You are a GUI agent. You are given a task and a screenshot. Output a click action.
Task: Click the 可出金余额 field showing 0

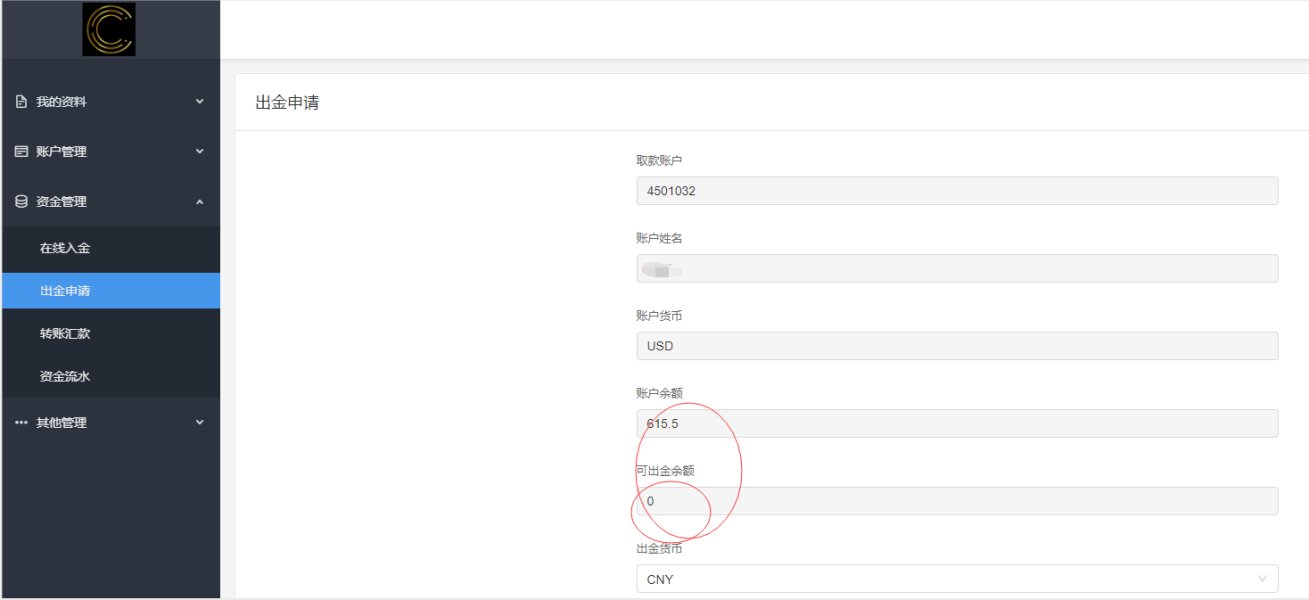coord(957,501)
